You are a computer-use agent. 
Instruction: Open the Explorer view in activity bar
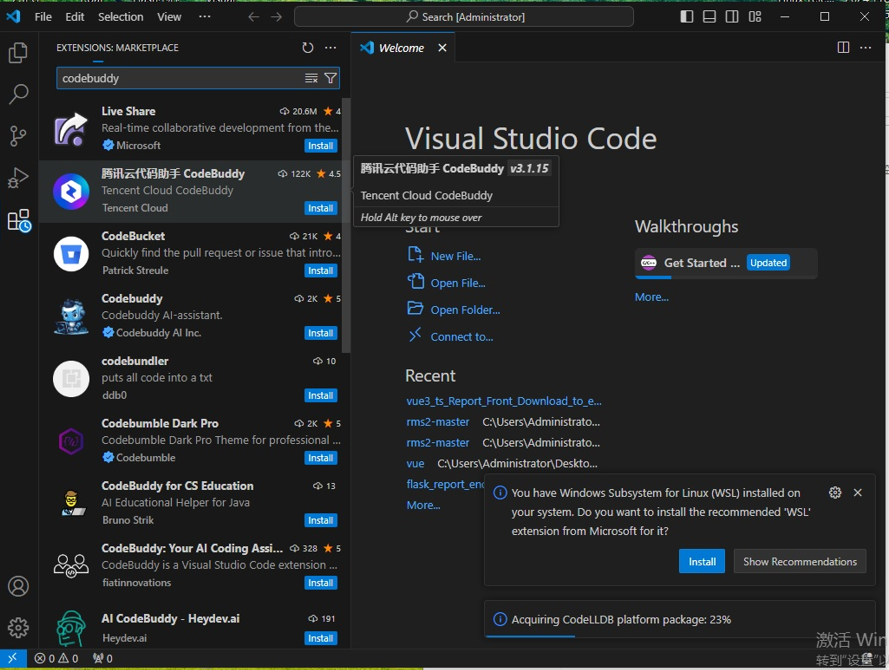click(x=18, y=53)
